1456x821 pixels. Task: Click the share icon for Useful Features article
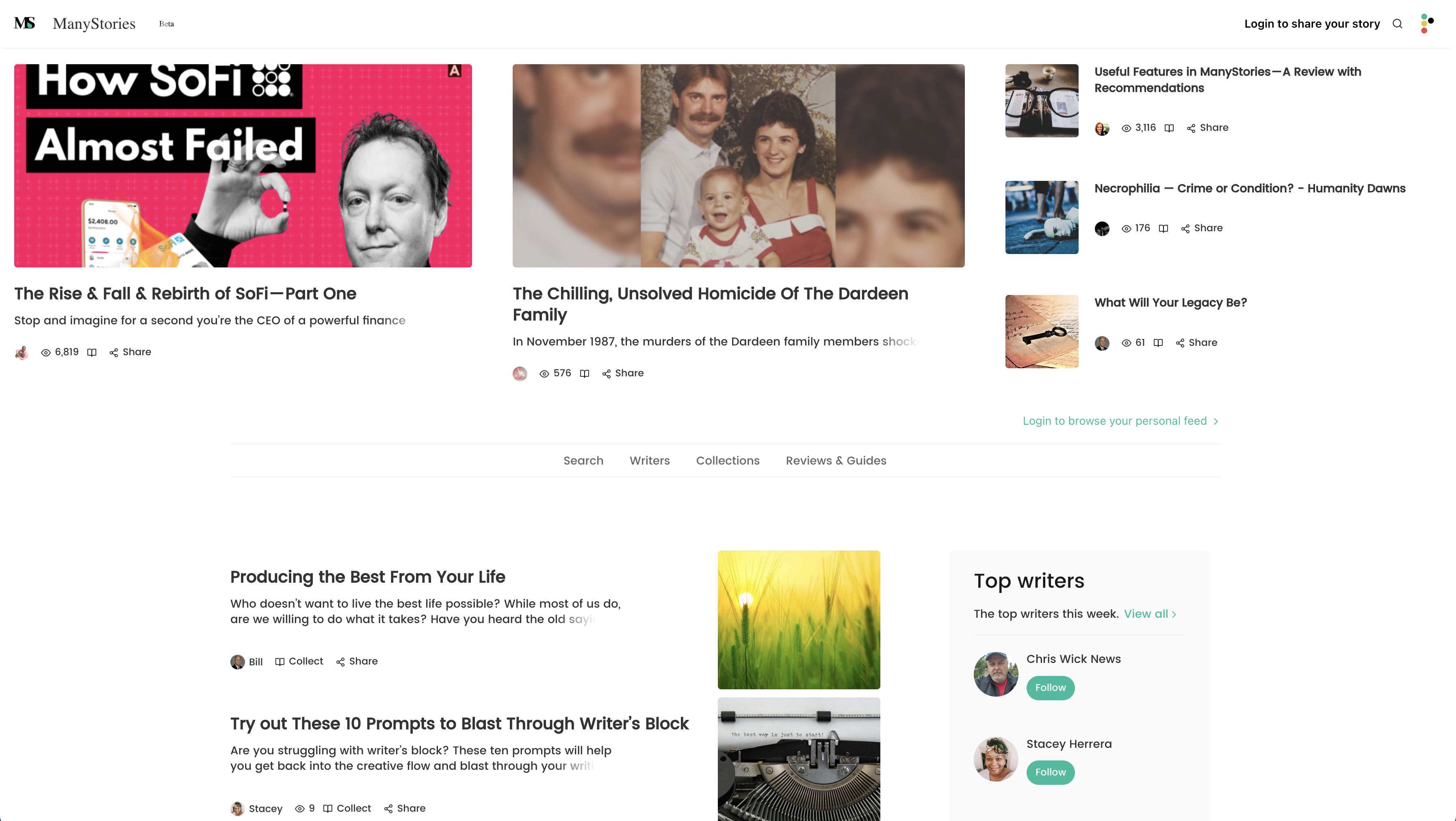(1191, 128)
